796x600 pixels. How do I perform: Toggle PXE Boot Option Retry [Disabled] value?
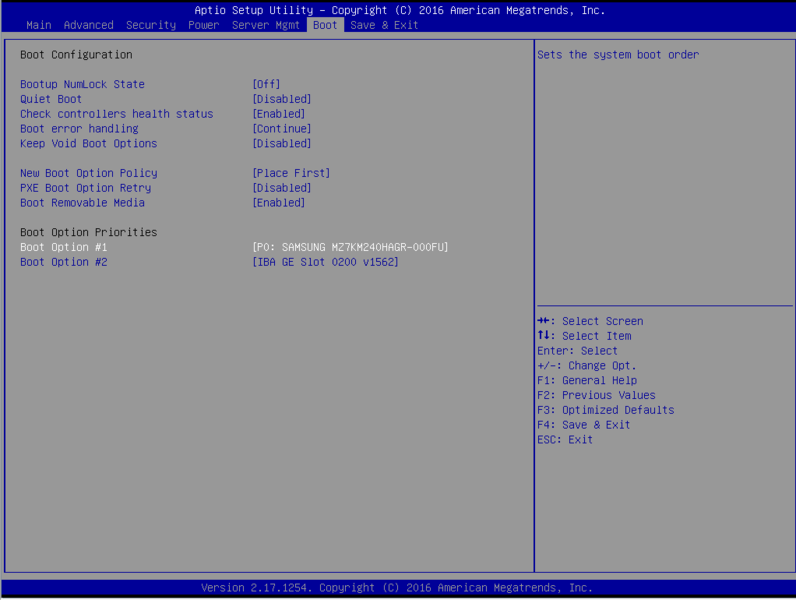coord(282,188)
